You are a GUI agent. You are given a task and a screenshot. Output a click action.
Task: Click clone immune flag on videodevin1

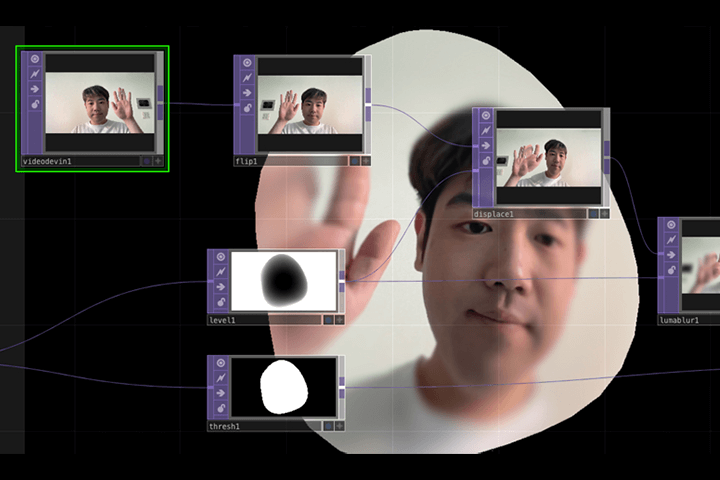click(33, 75)
